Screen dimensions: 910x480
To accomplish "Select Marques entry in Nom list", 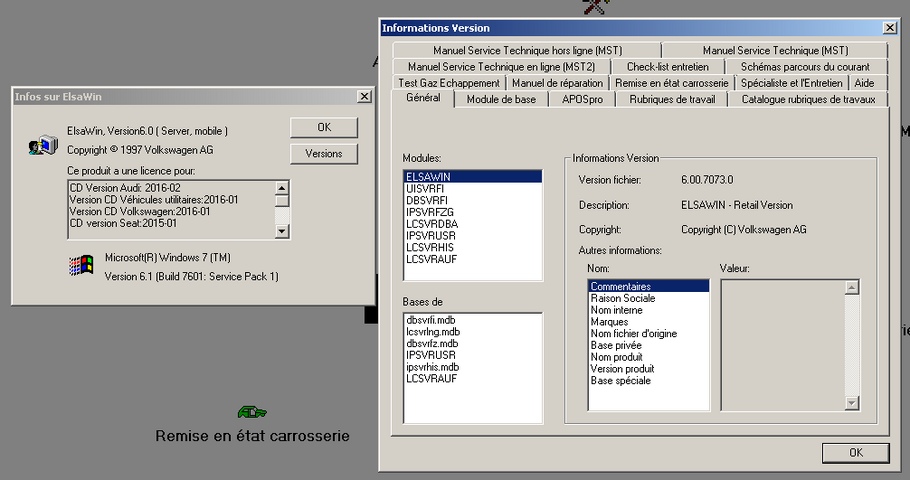I will 649,322.
